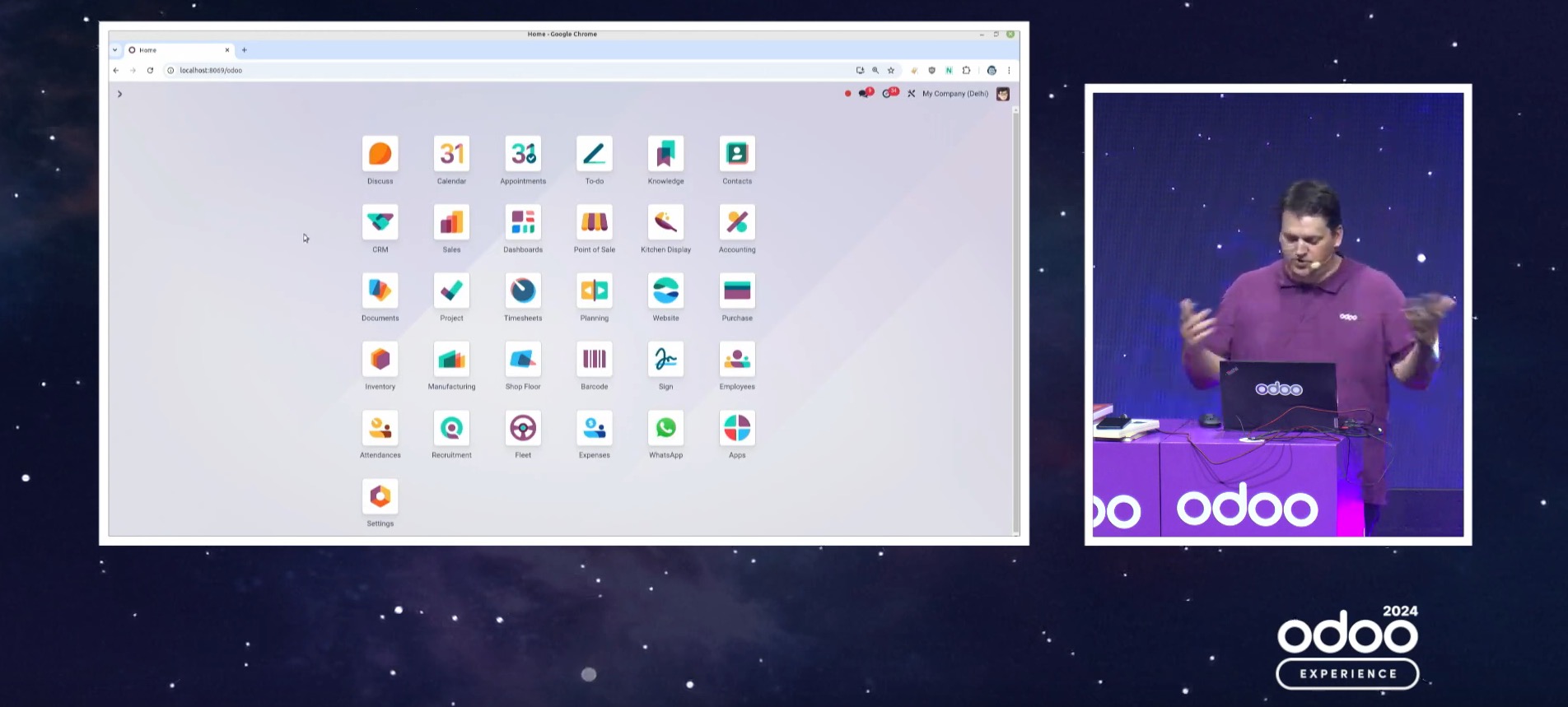The image size is (1568, 707).
Task: Open the Timesheets app
Action: point(523,291)
